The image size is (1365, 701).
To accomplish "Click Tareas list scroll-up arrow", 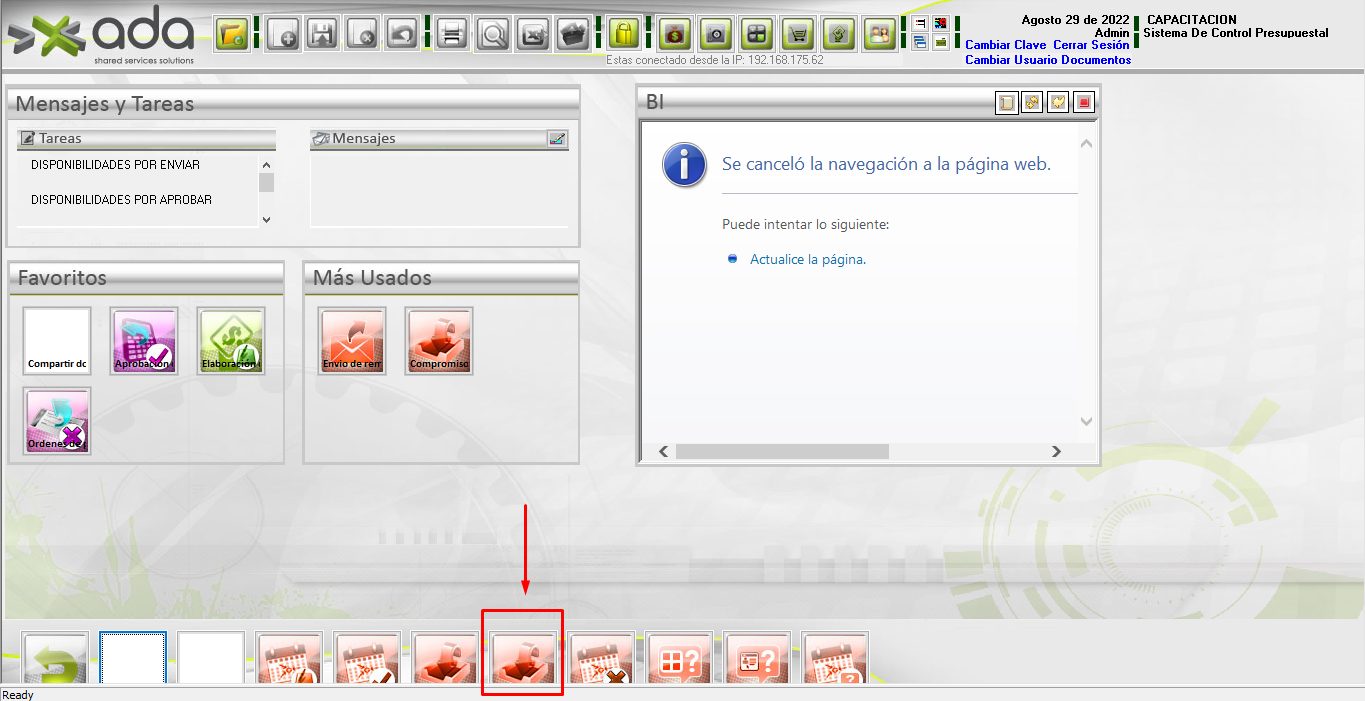I will click(266, 165).
